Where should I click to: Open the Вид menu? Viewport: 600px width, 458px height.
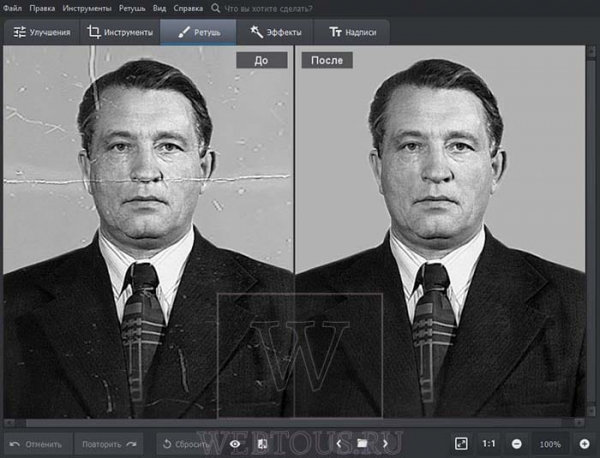click(159, 8)
